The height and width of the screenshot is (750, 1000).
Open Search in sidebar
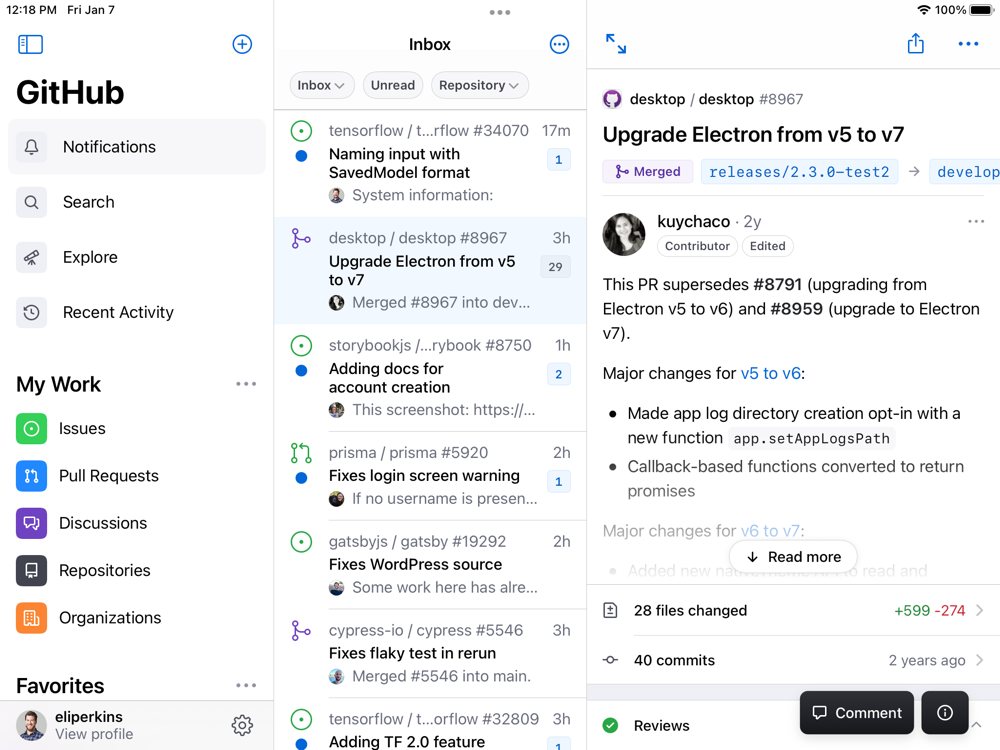[x=136, y=202]
